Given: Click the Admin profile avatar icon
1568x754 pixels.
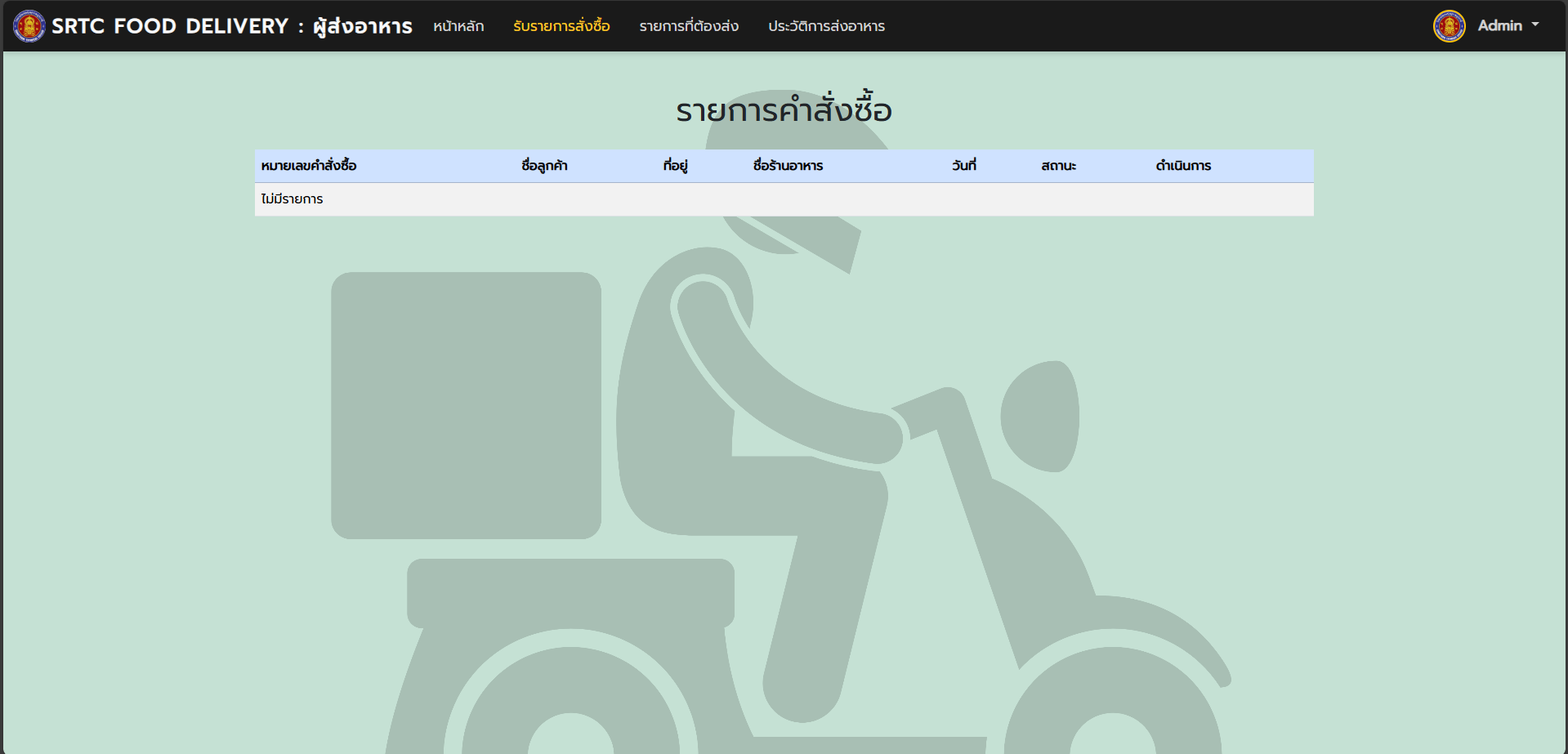Looking at the screenshot, I should [1449, 26].
